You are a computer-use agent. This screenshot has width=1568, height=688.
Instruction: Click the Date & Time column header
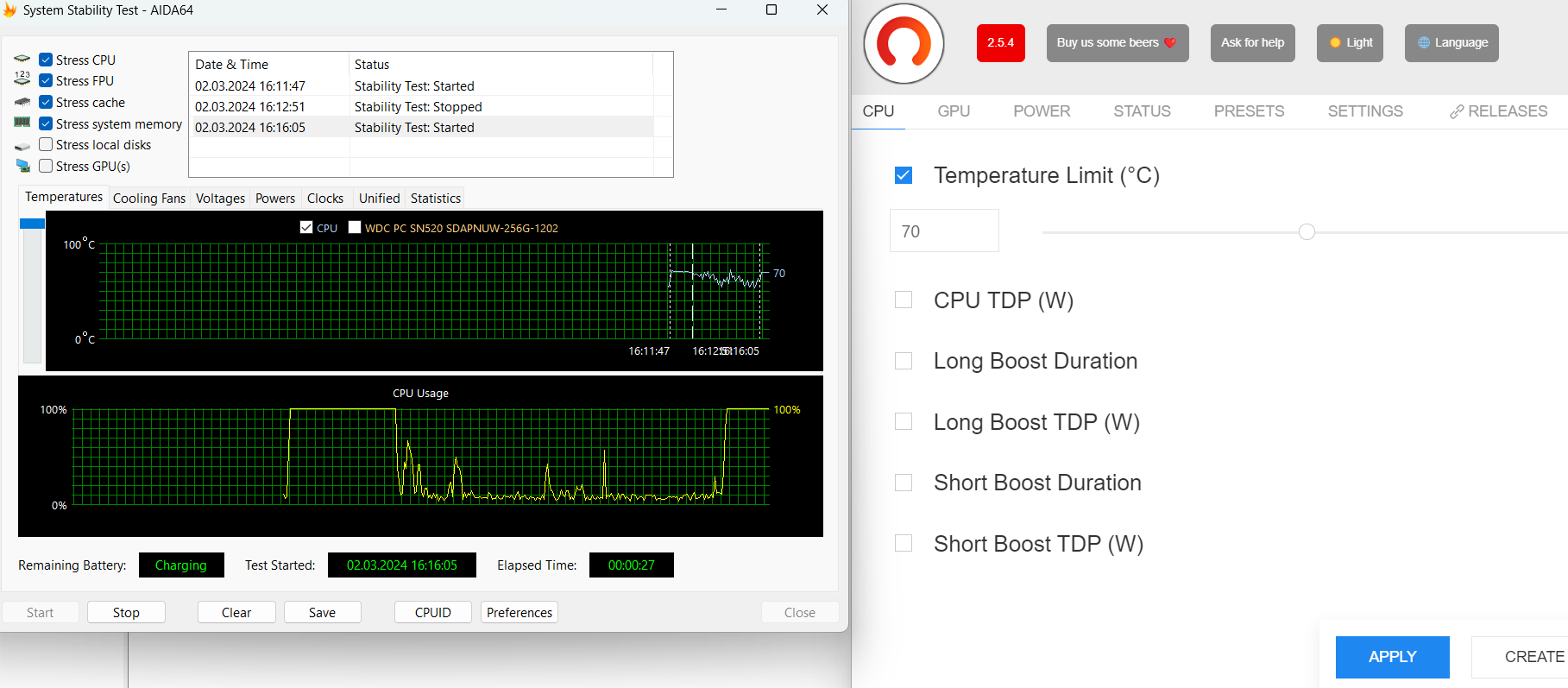point(269,64)
